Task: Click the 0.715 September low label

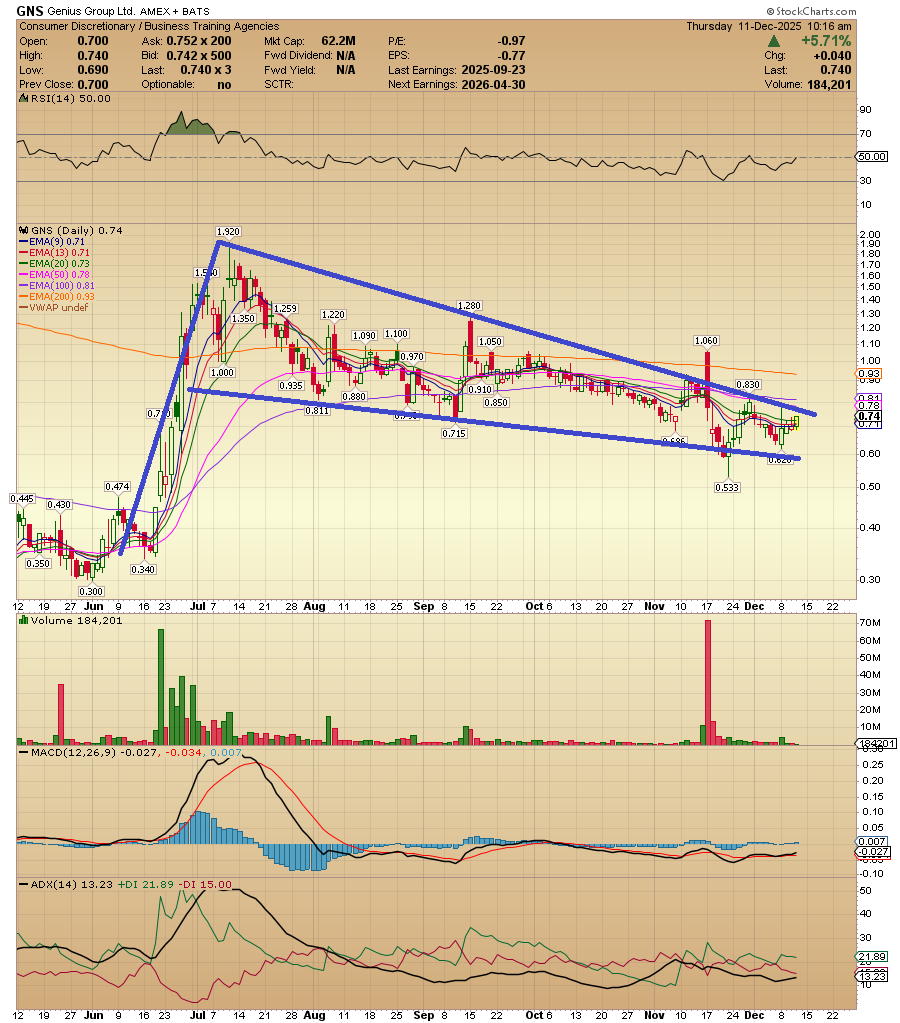Action: click(x=454, y=433)
